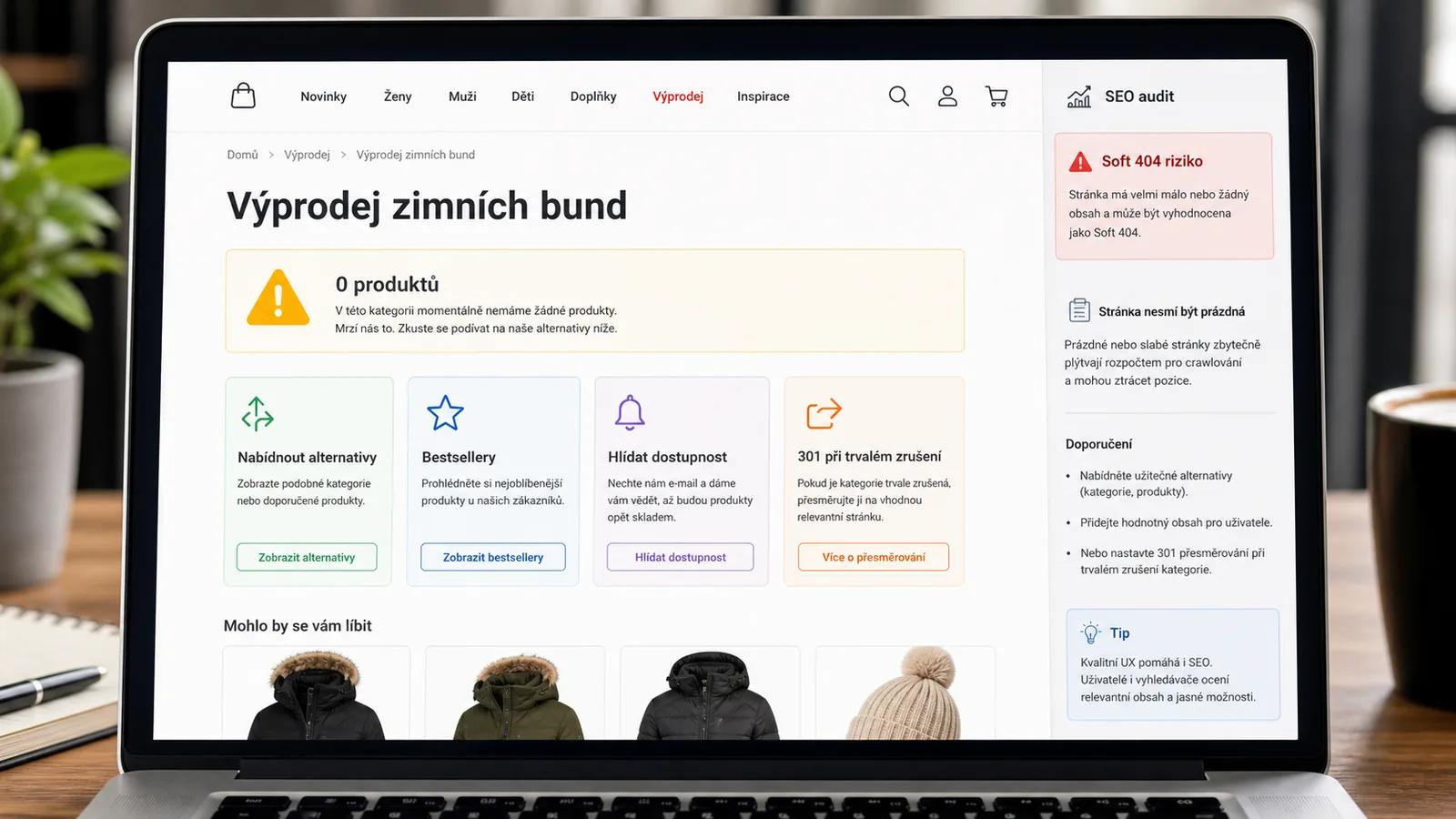The width and height of the screenshot is (1456, 819).
Task: Go to Domů breadcrumb link
Action: 242,155
